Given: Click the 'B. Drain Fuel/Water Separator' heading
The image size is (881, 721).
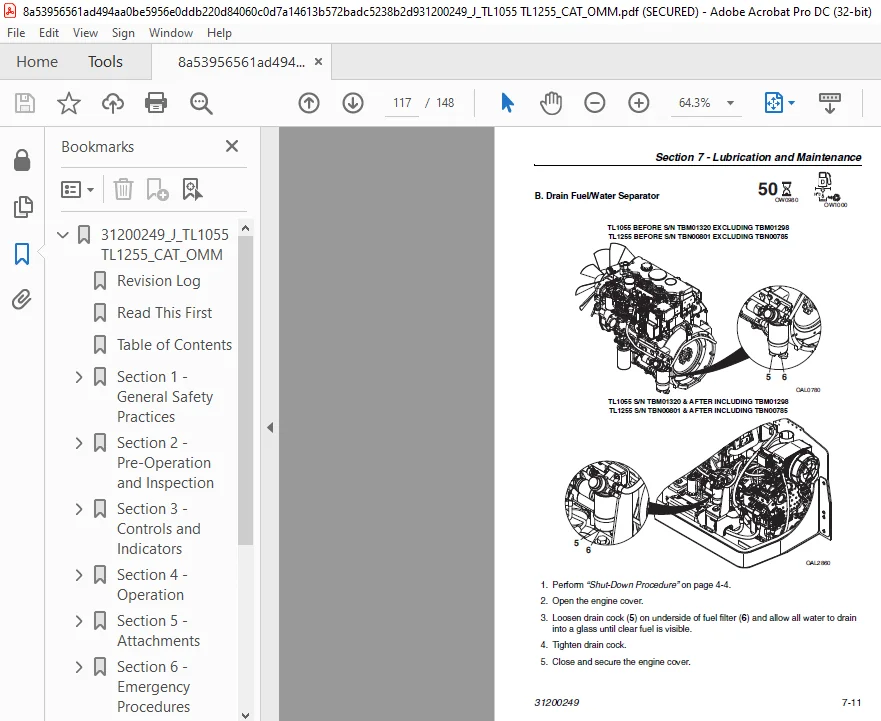Looking at the screenshot, I should (597, 196).
